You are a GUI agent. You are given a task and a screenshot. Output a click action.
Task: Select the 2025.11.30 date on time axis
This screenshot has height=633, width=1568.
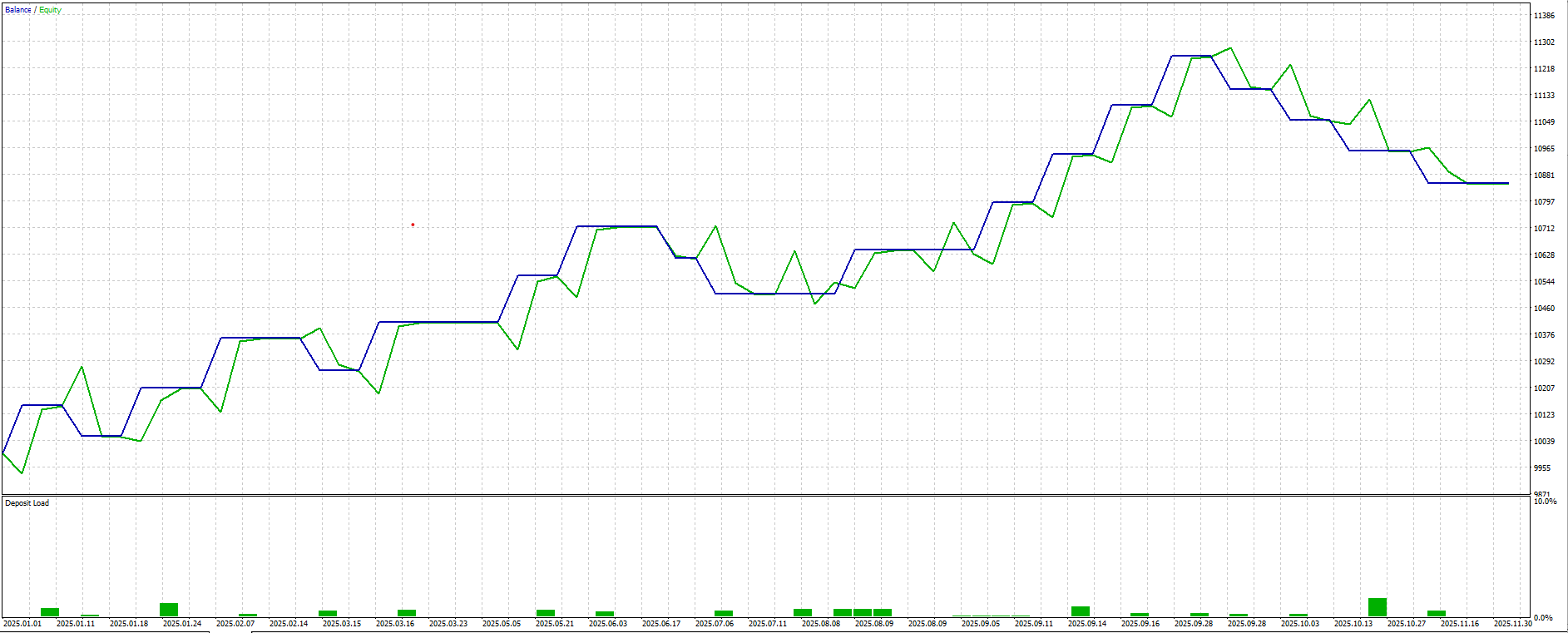[1512, 624]
